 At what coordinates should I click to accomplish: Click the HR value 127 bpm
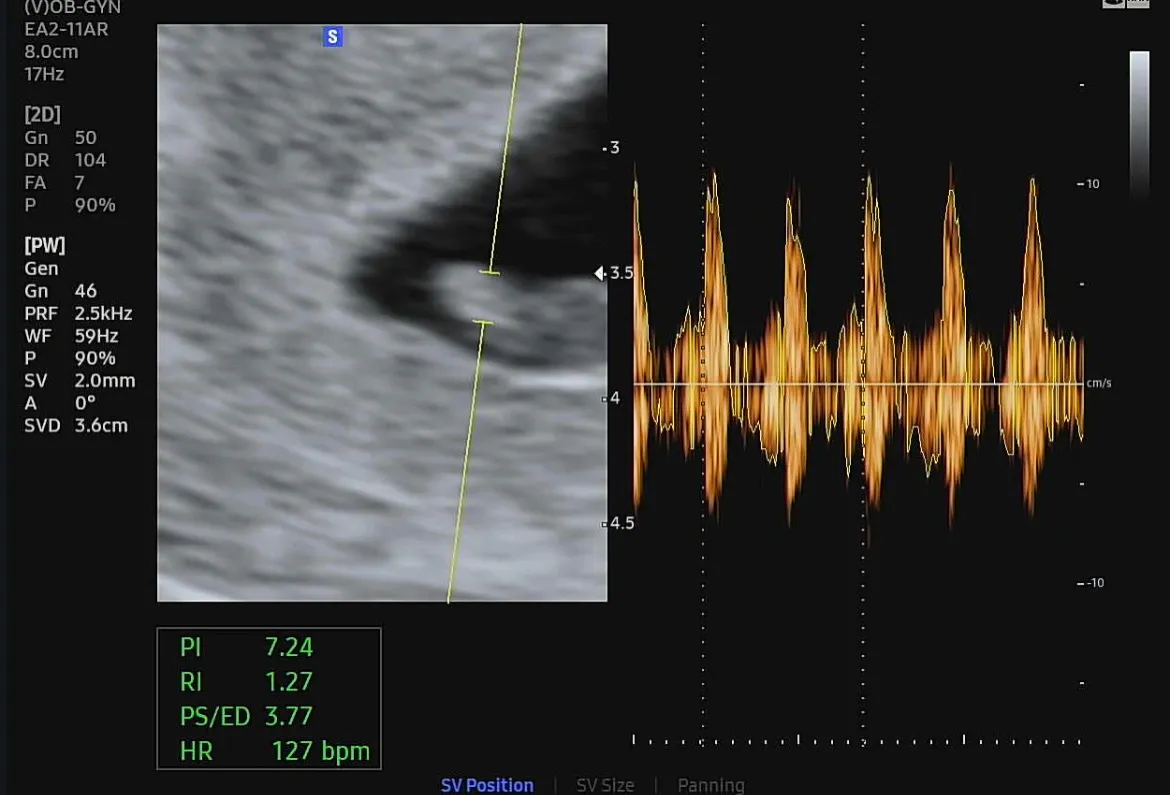pyautogui.click(x=321, y=750)
